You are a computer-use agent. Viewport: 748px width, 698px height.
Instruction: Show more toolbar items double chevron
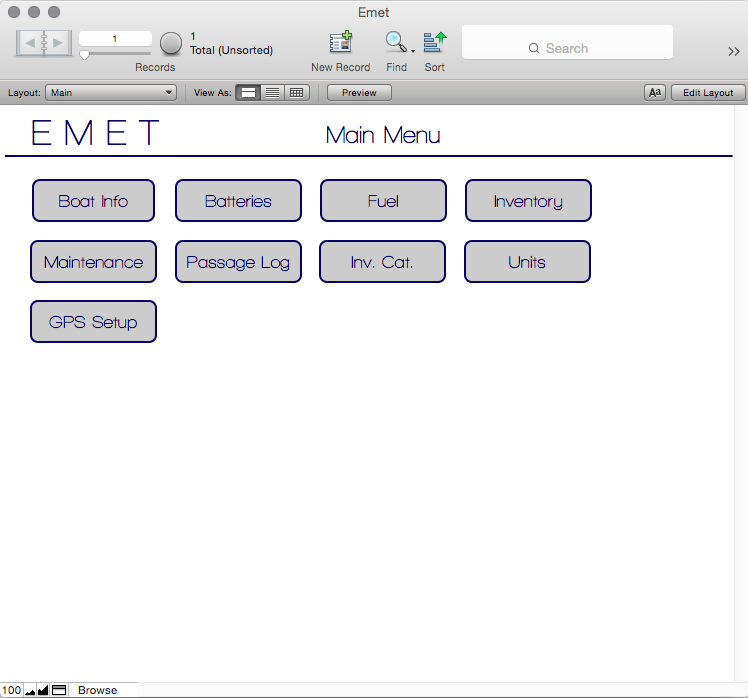coord(734,52)
